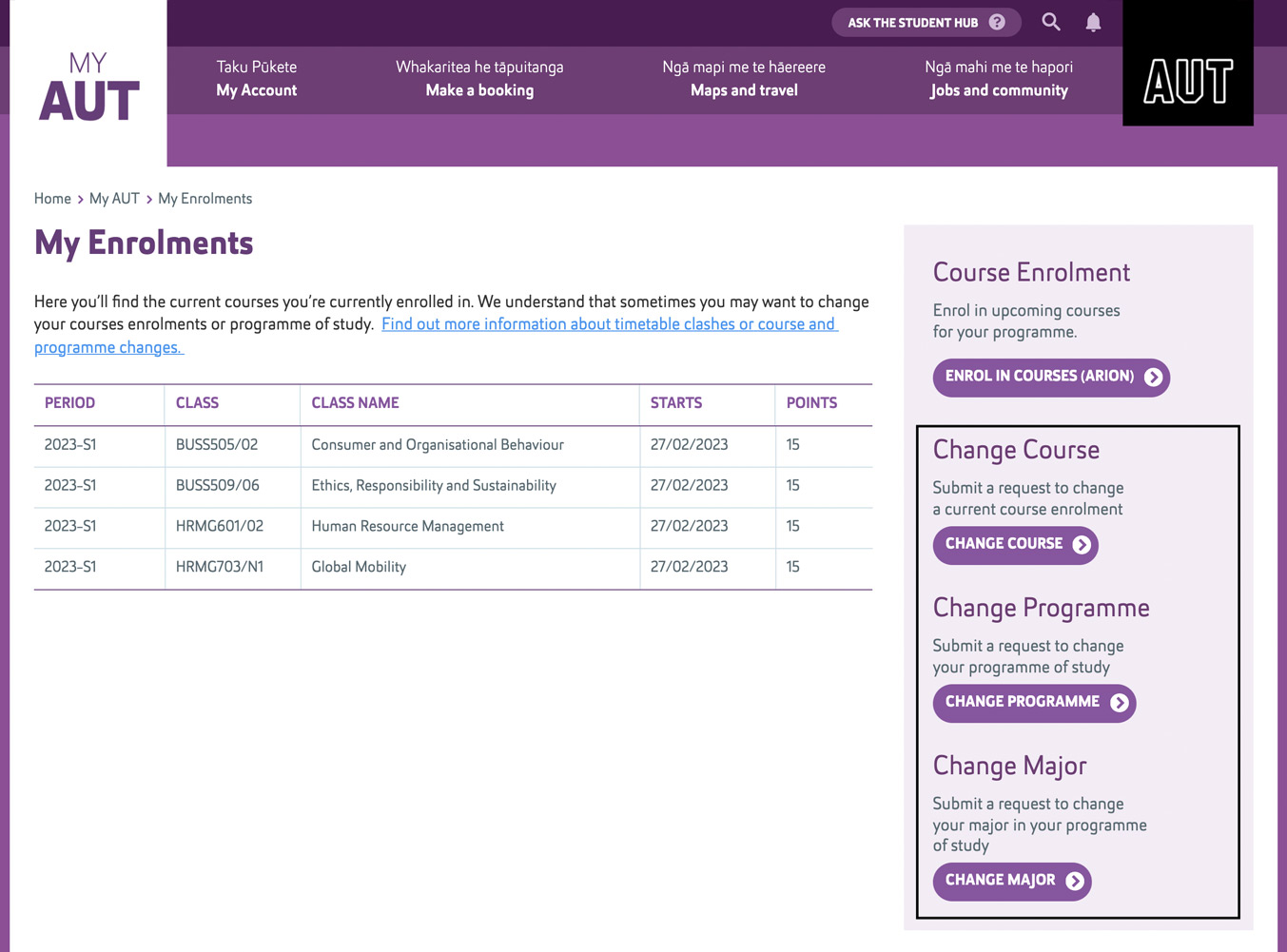Navigate to Home via the breadcrumb

coord(52,198)
